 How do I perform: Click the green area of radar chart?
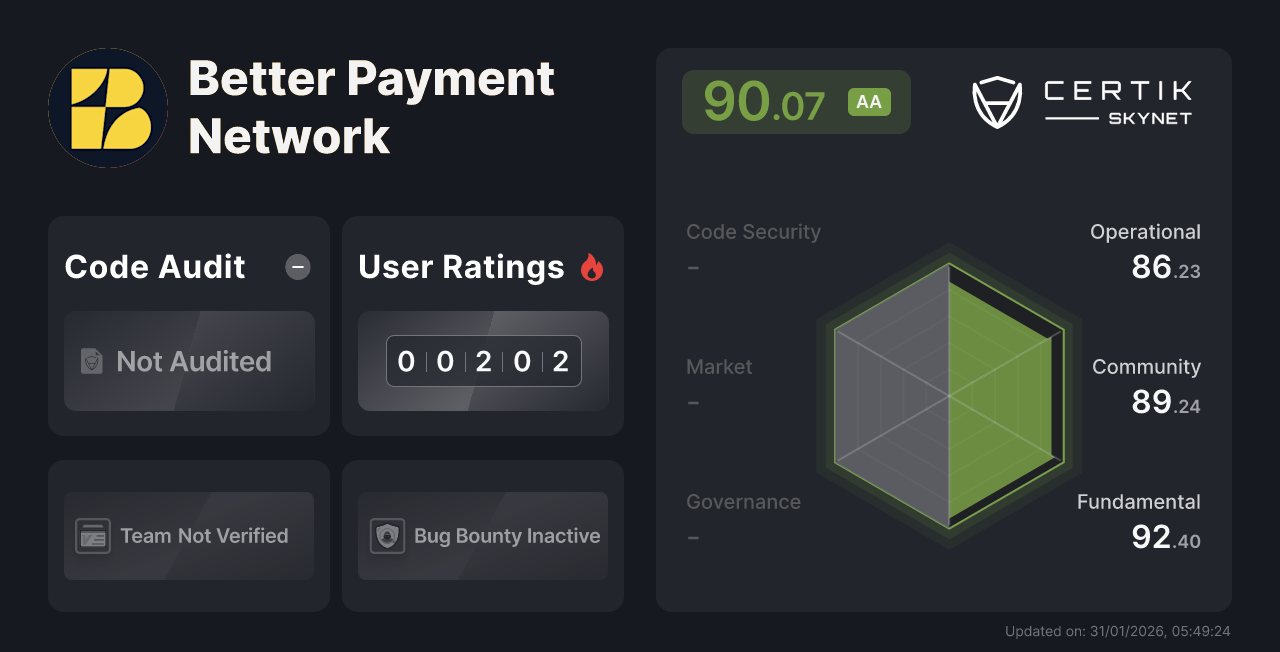pos(1000,400)
